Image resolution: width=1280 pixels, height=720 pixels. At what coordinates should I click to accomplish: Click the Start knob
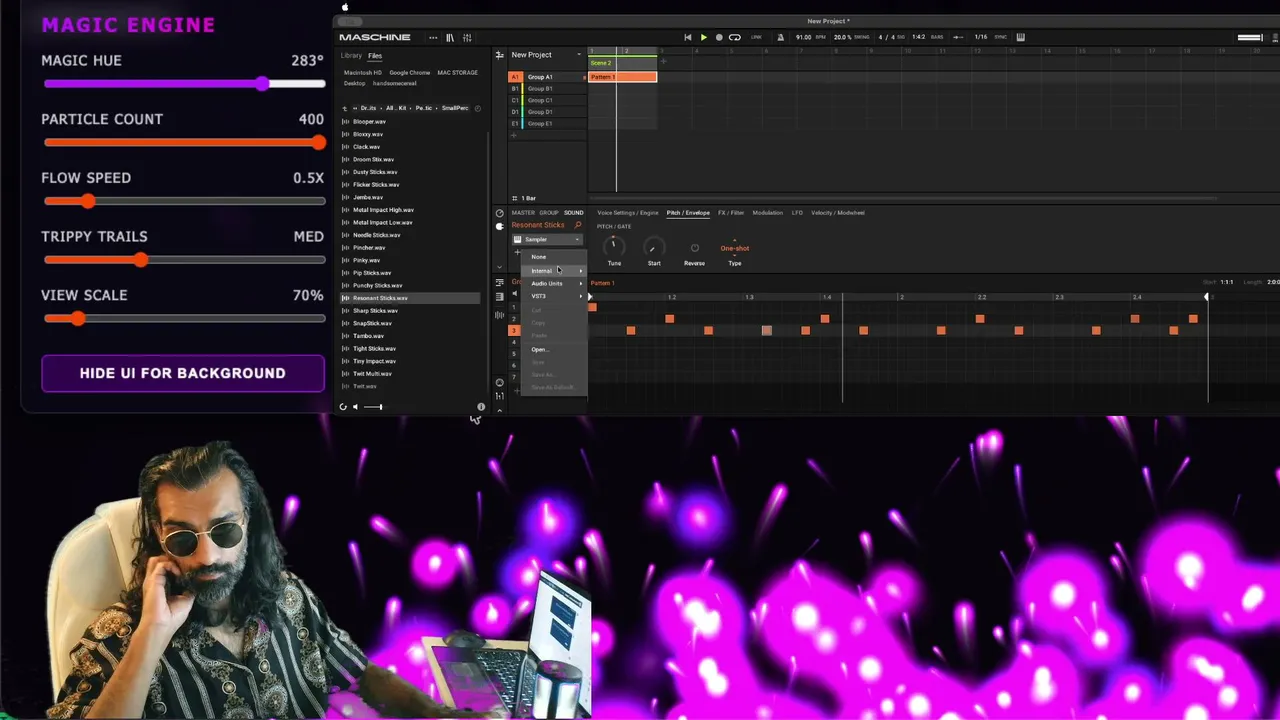653,247
